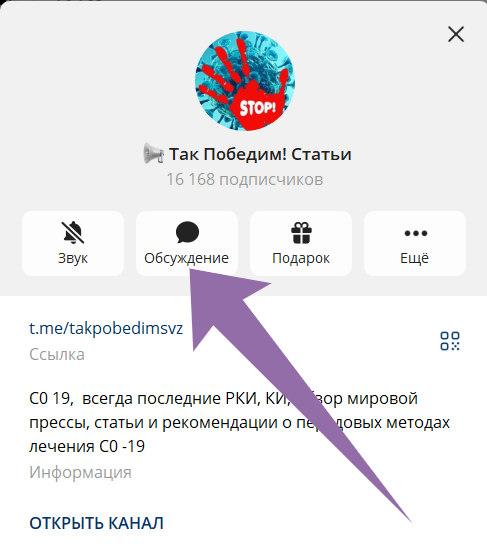Choose the Подарок label
This screenshot has height=553, width=487.
pos(301,259)
